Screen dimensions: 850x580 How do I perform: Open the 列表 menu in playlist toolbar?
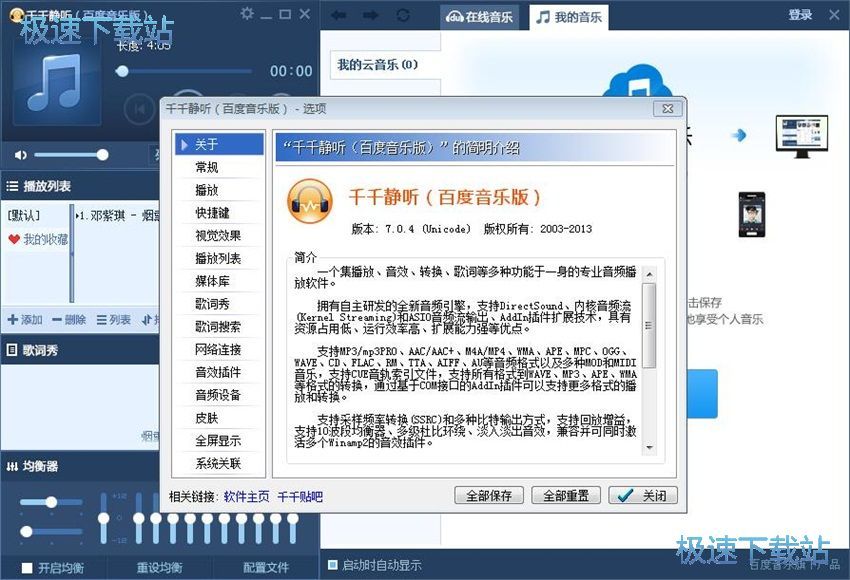(x=114, y=320)
